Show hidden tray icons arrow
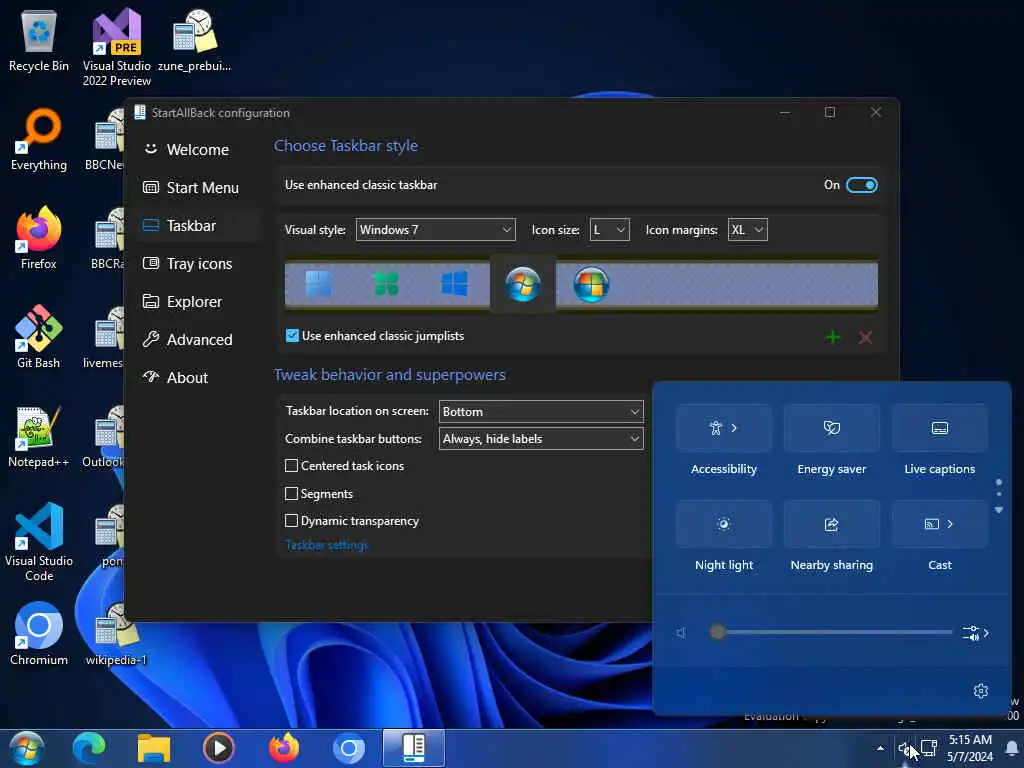 [x=880, y=748]
